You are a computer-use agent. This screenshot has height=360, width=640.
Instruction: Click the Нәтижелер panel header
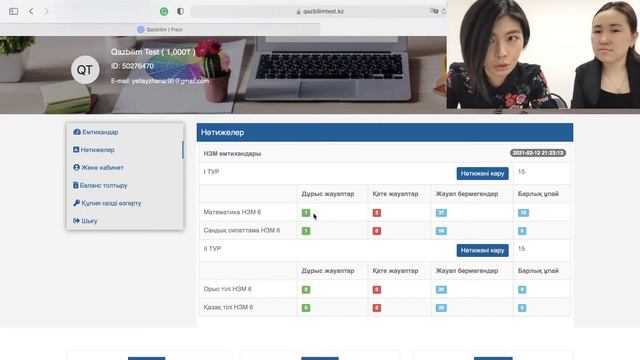click(385, 133)
